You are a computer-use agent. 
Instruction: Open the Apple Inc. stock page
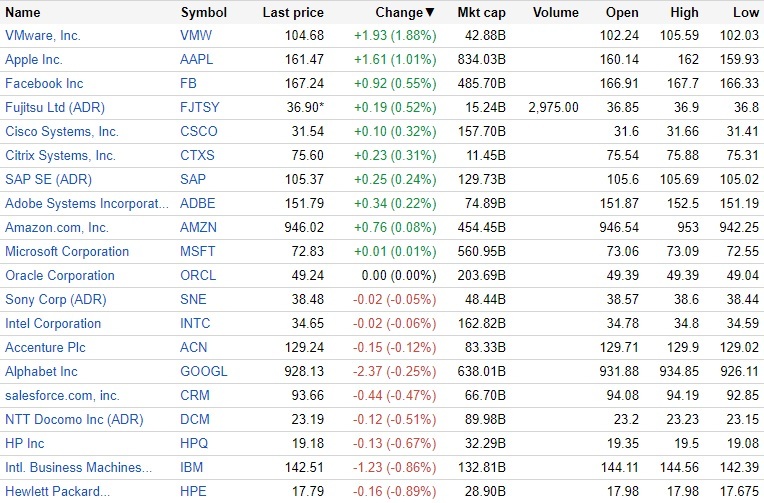(x=33, y=60)
